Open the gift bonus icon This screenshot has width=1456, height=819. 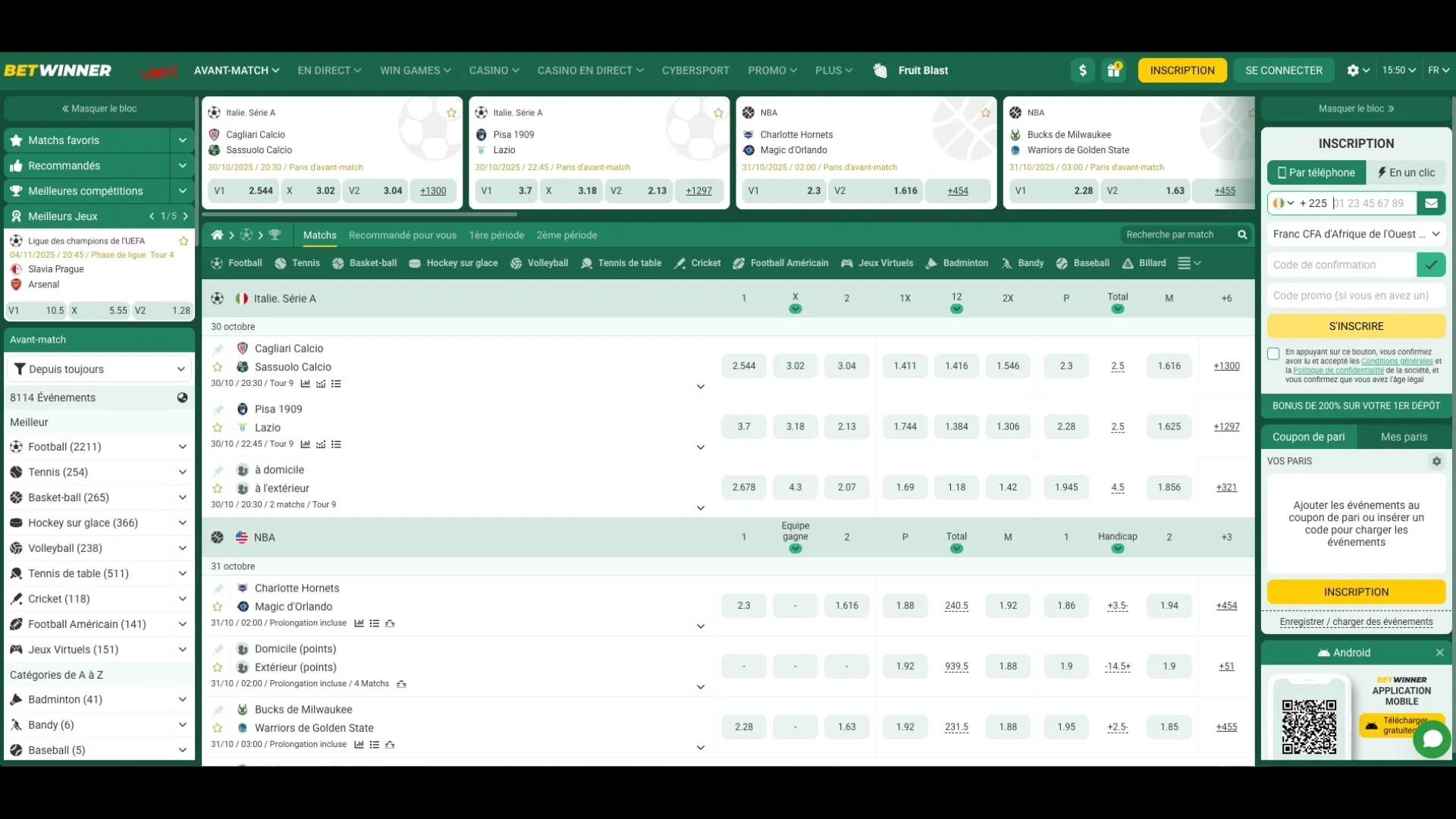[1113, 71]
